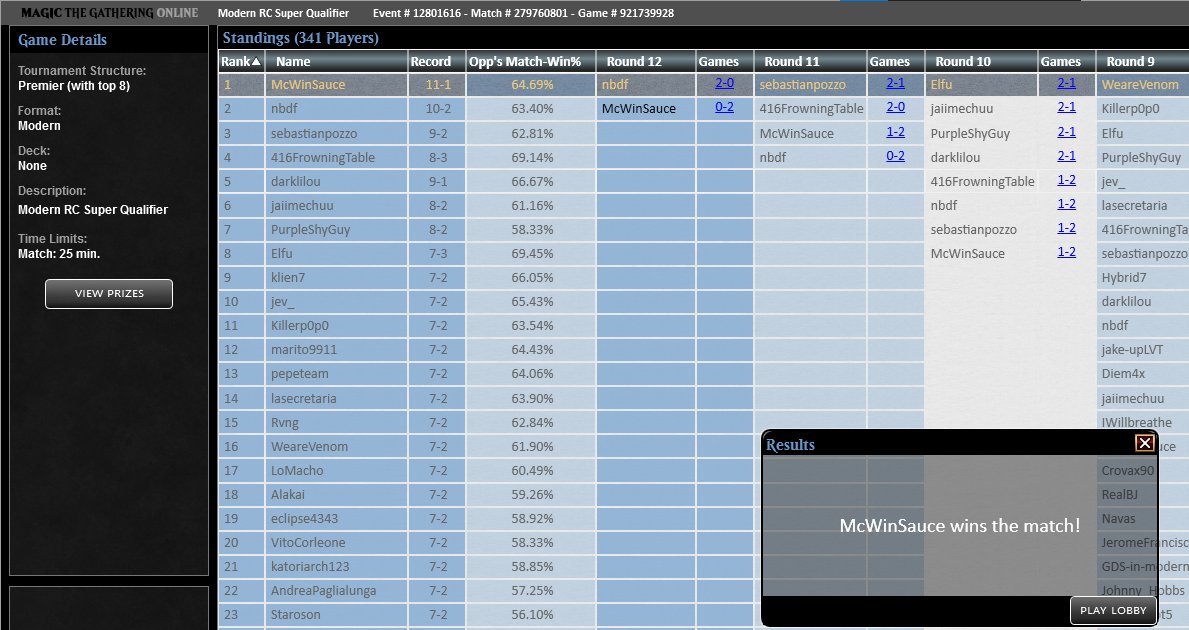Click the Magic The Gathering Online logo
The image size is (1189, 630).
point(109,13)
